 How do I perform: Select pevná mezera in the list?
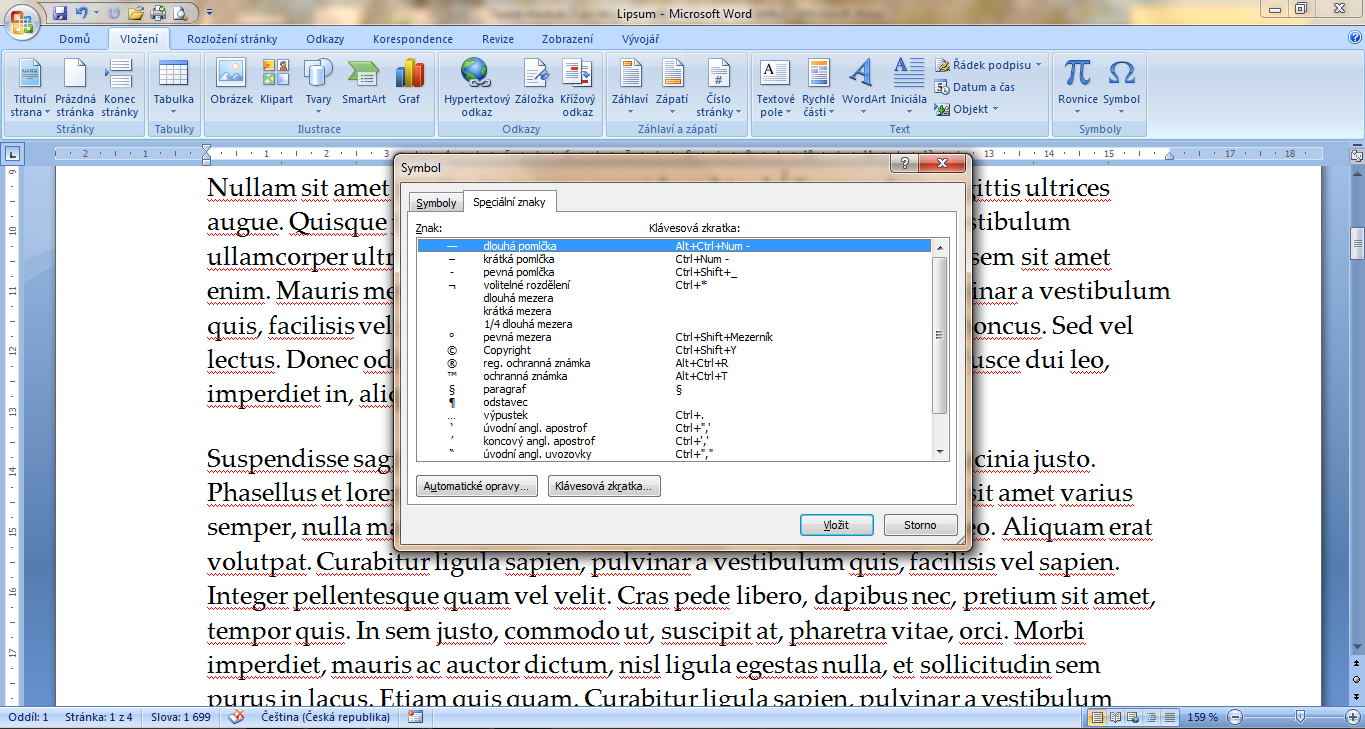pyautogui.click(x=675, y=337)
